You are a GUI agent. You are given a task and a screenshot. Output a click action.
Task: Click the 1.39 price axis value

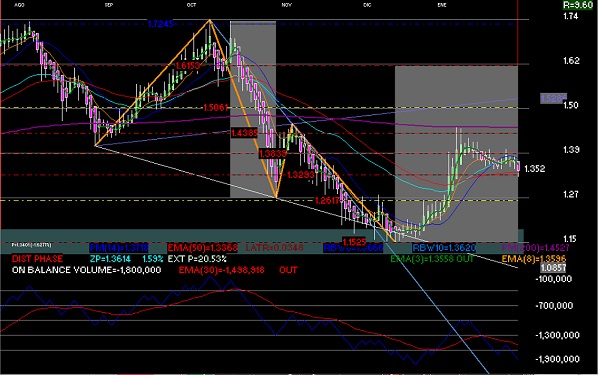coord(571,150)
